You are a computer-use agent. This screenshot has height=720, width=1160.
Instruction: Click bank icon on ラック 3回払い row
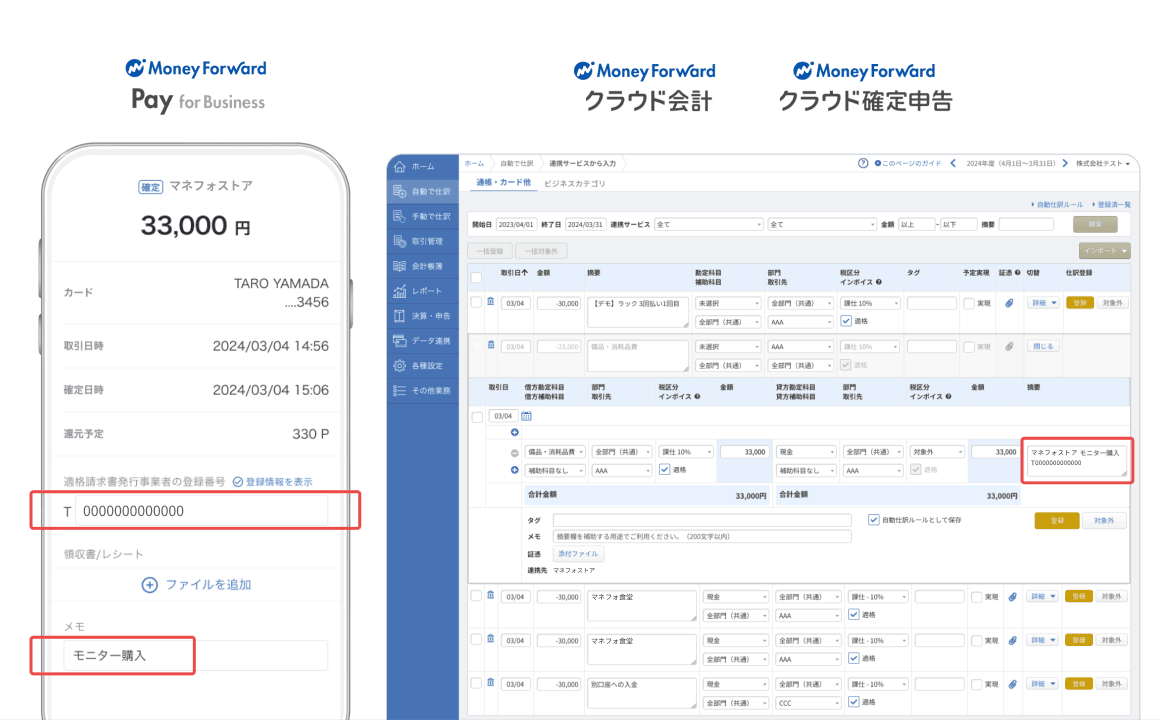tap(490, 302)
